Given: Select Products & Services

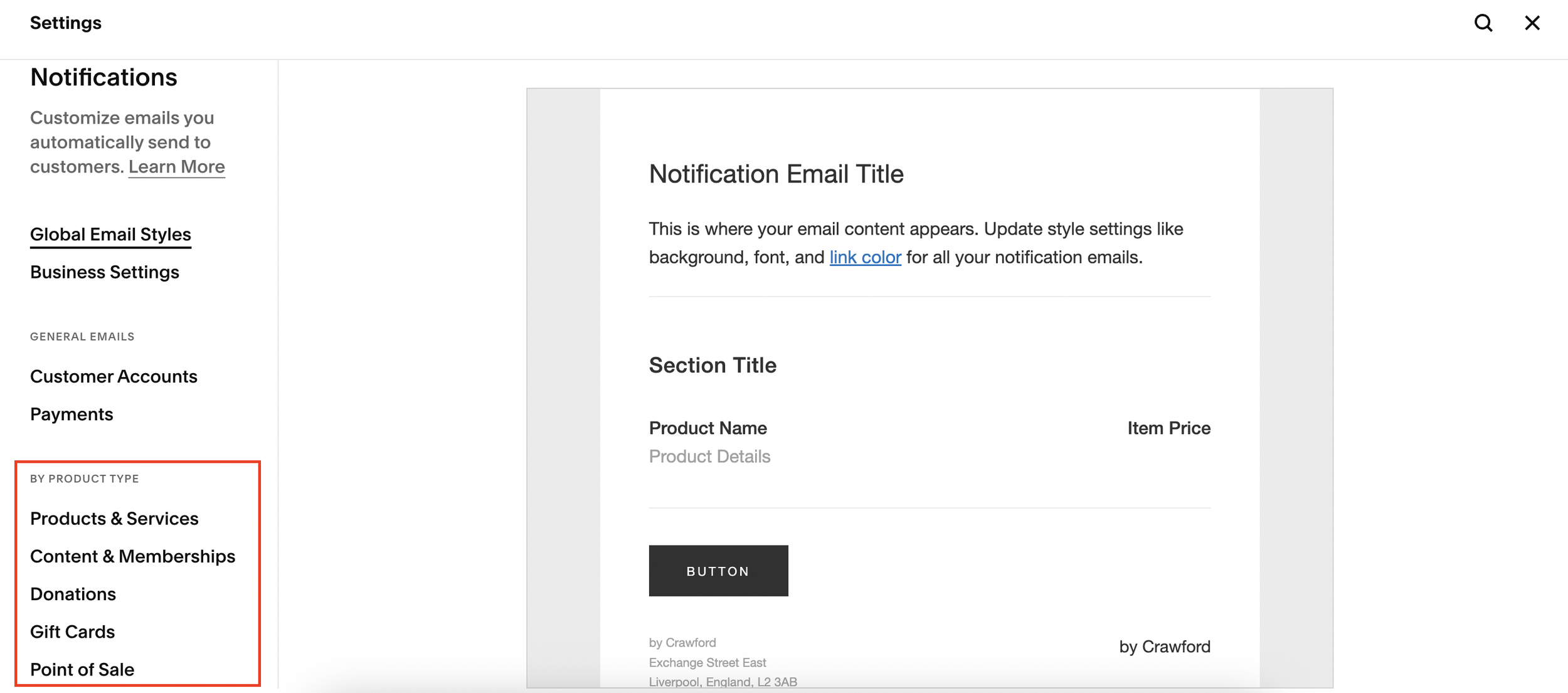Looking at the screenshot, I should [114, 519].
